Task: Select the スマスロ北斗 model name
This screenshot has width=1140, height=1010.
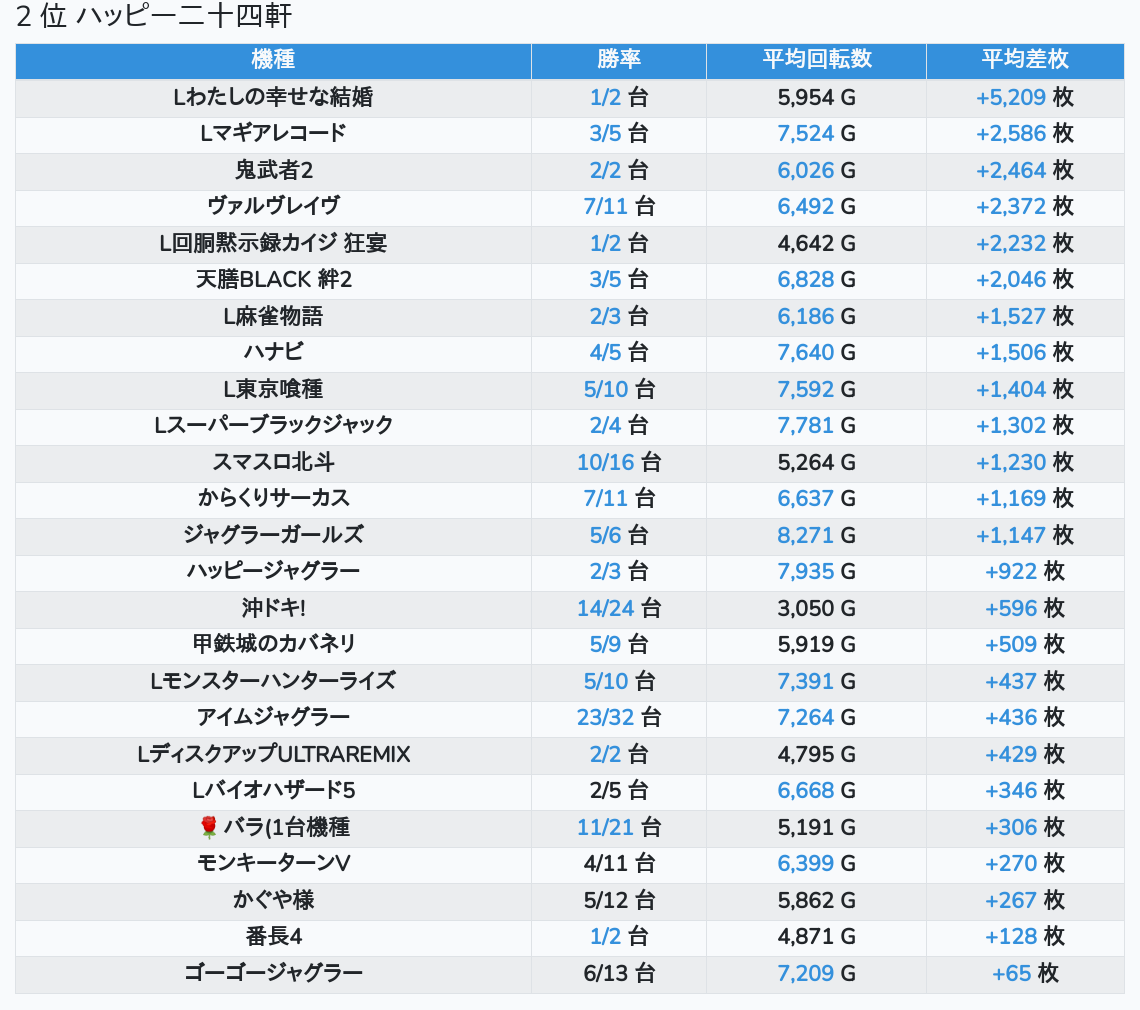Action: [273, 462]
